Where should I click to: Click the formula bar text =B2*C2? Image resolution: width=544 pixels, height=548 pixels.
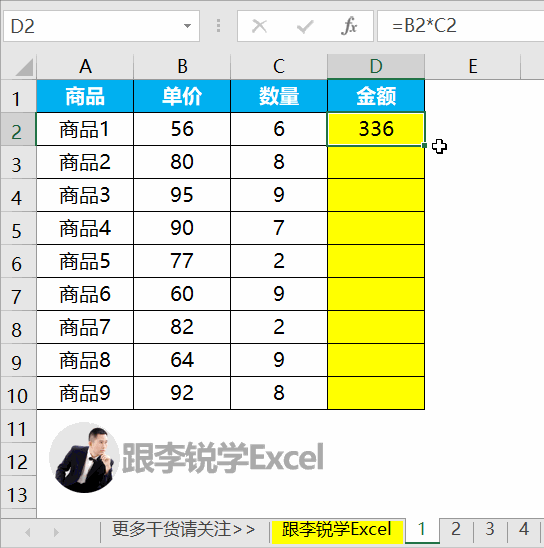coord(424,26)
